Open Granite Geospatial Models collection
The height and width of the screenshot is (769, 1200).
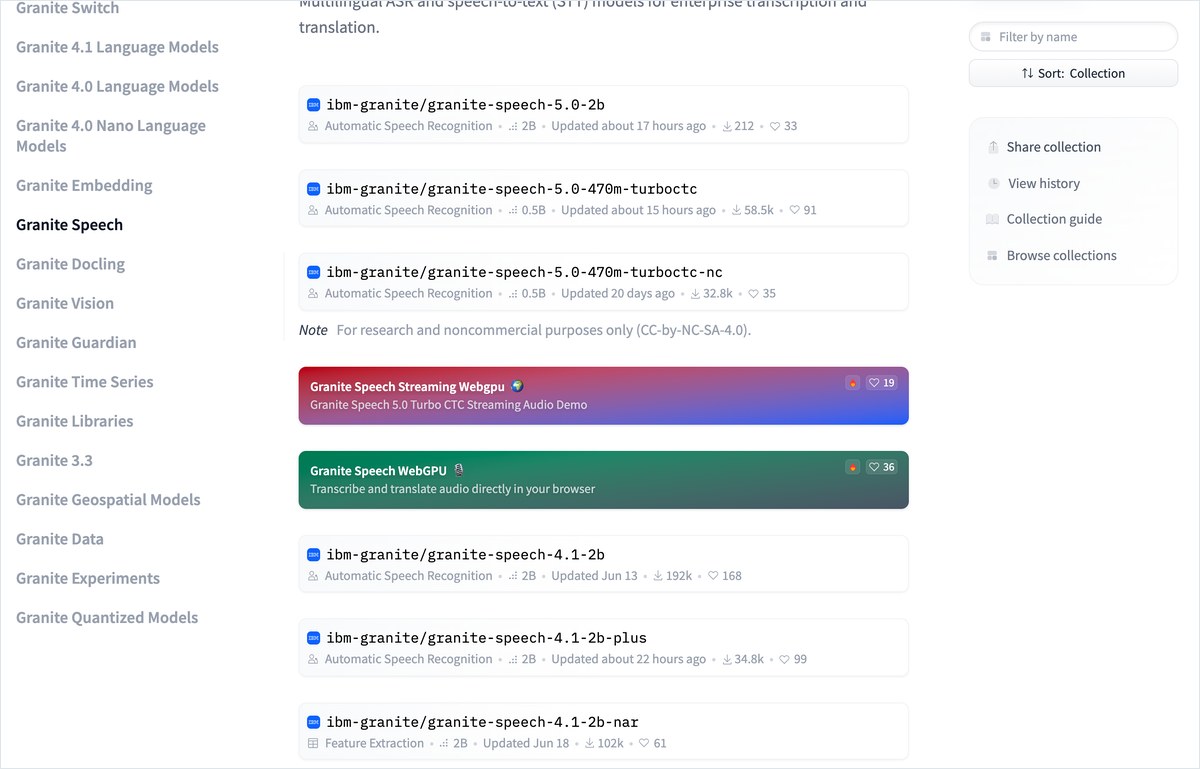click(x=108, y=500)
